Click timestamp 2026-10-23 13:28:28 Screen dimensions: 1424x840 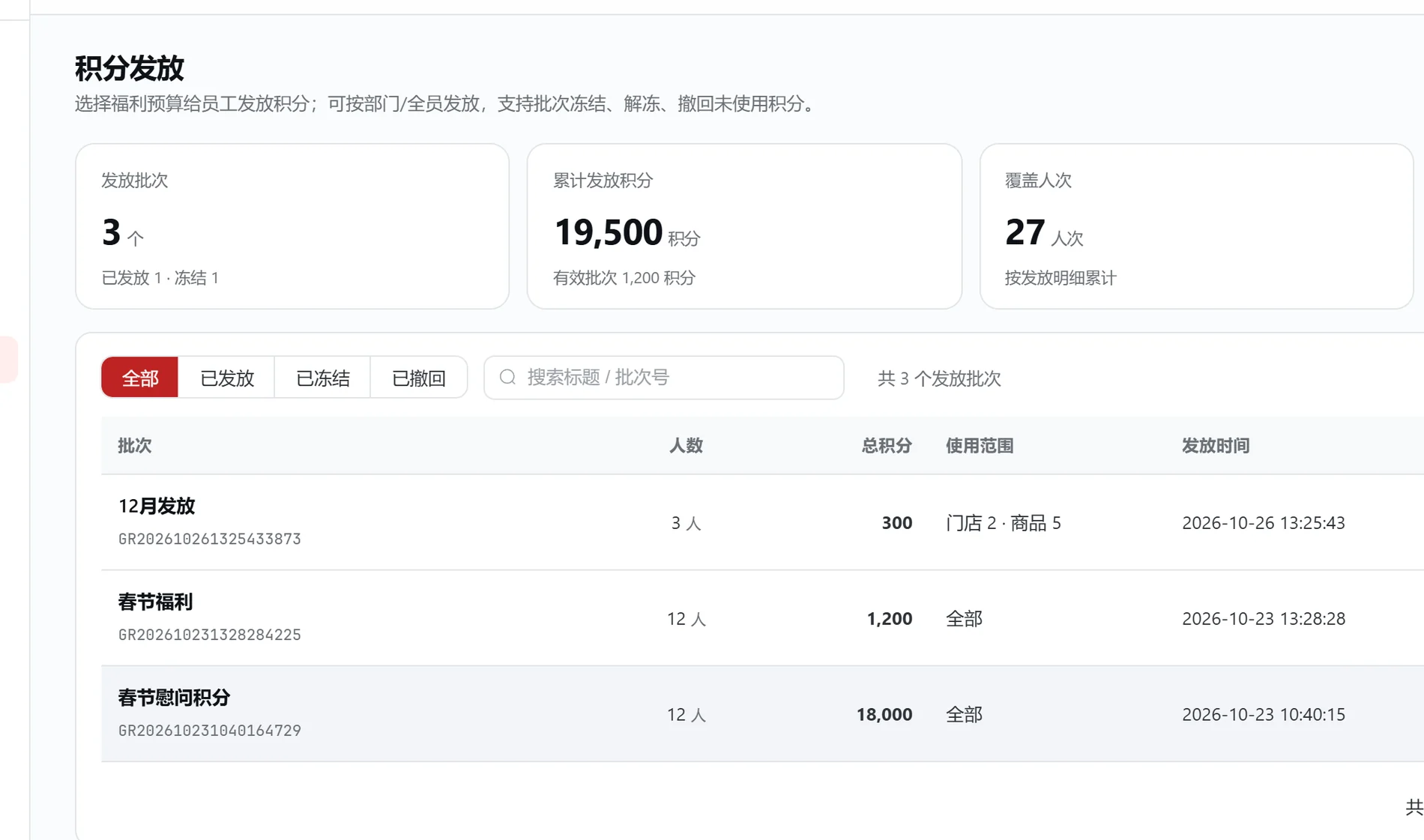click(1264, 619)
